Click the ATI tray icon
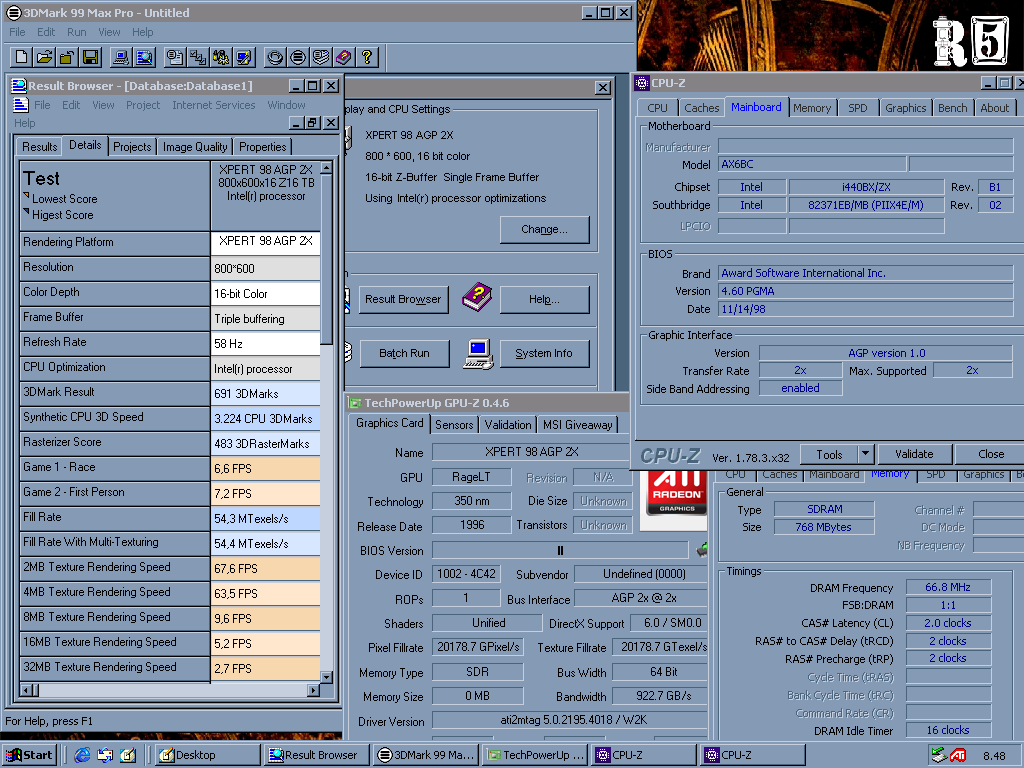Screen dimensions: 1024x768 [958, 756]
